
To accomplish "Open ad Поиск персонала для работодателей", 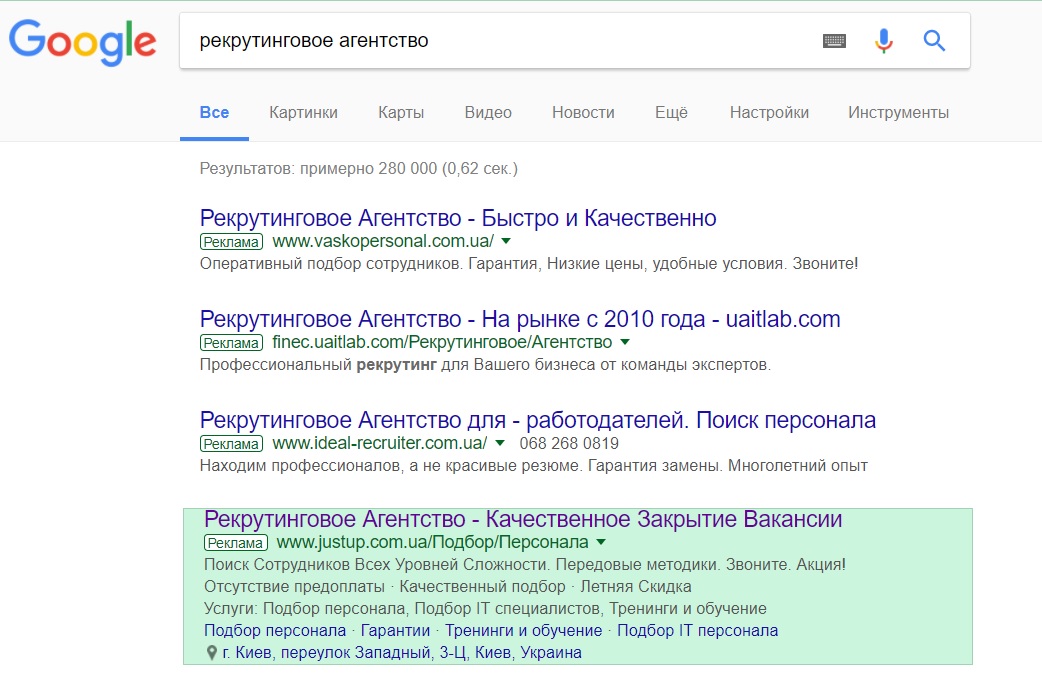I will point(538,420).
